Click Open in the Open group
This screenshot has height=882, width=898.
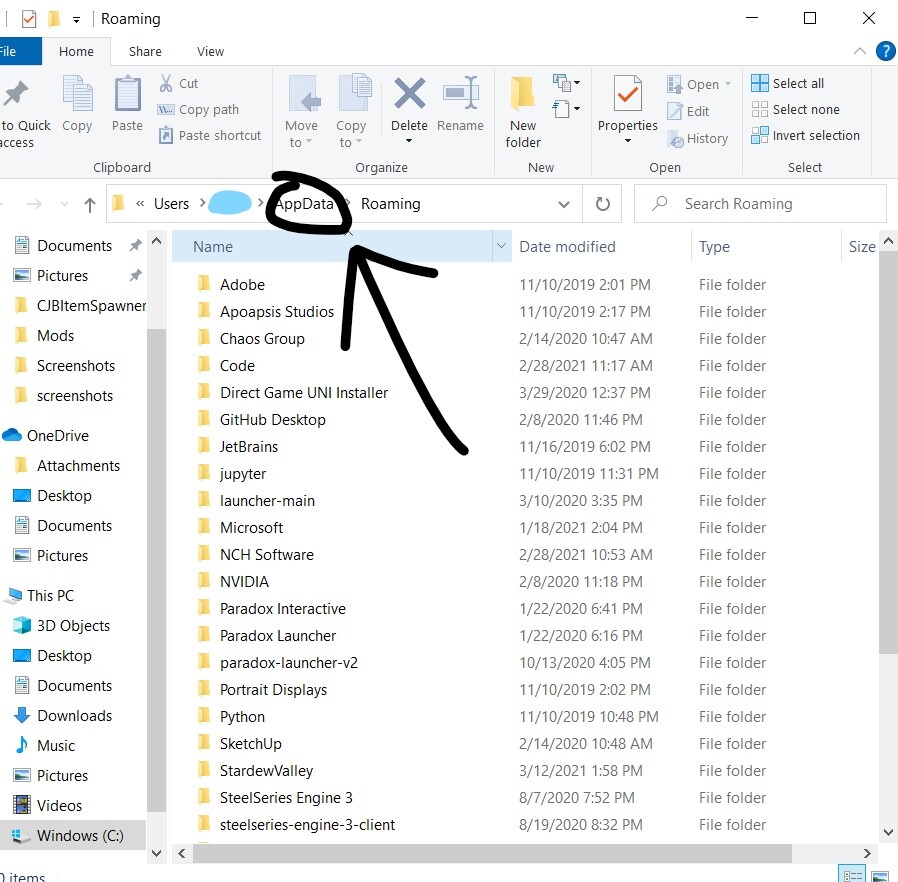click(699, 84)
